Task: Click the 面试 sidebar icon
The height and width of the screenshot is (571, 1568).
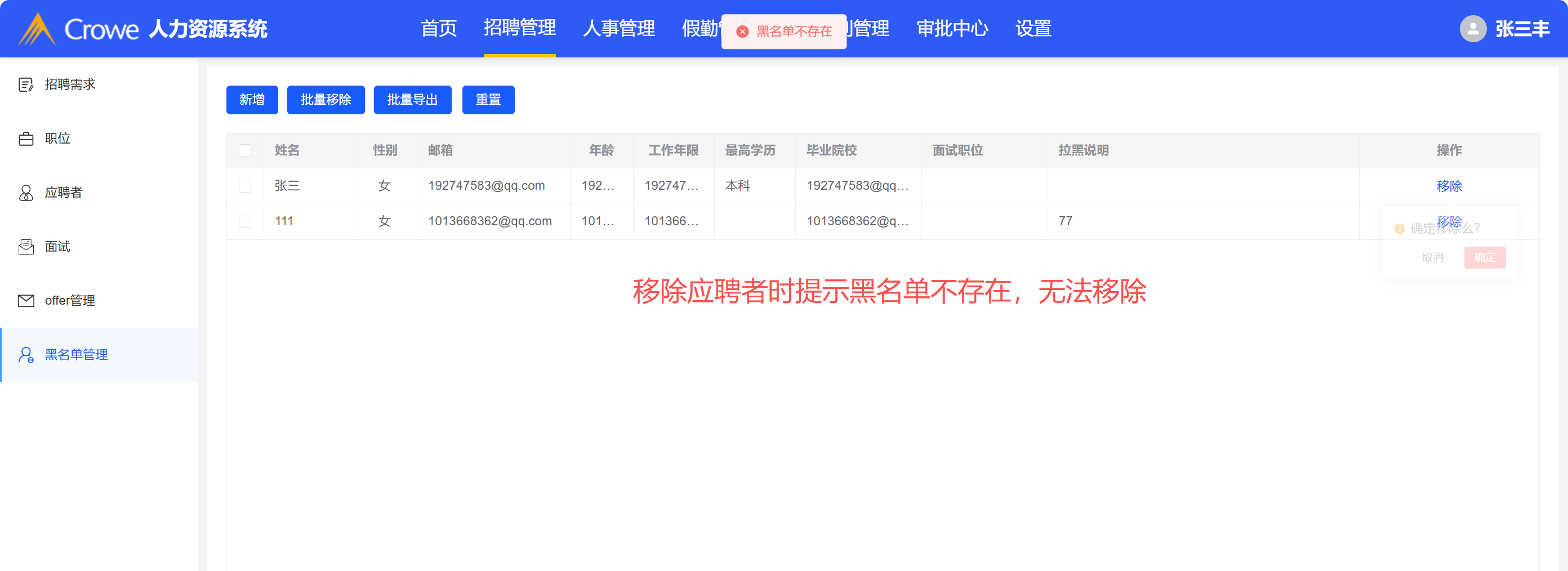Action: tap(26, 247)
